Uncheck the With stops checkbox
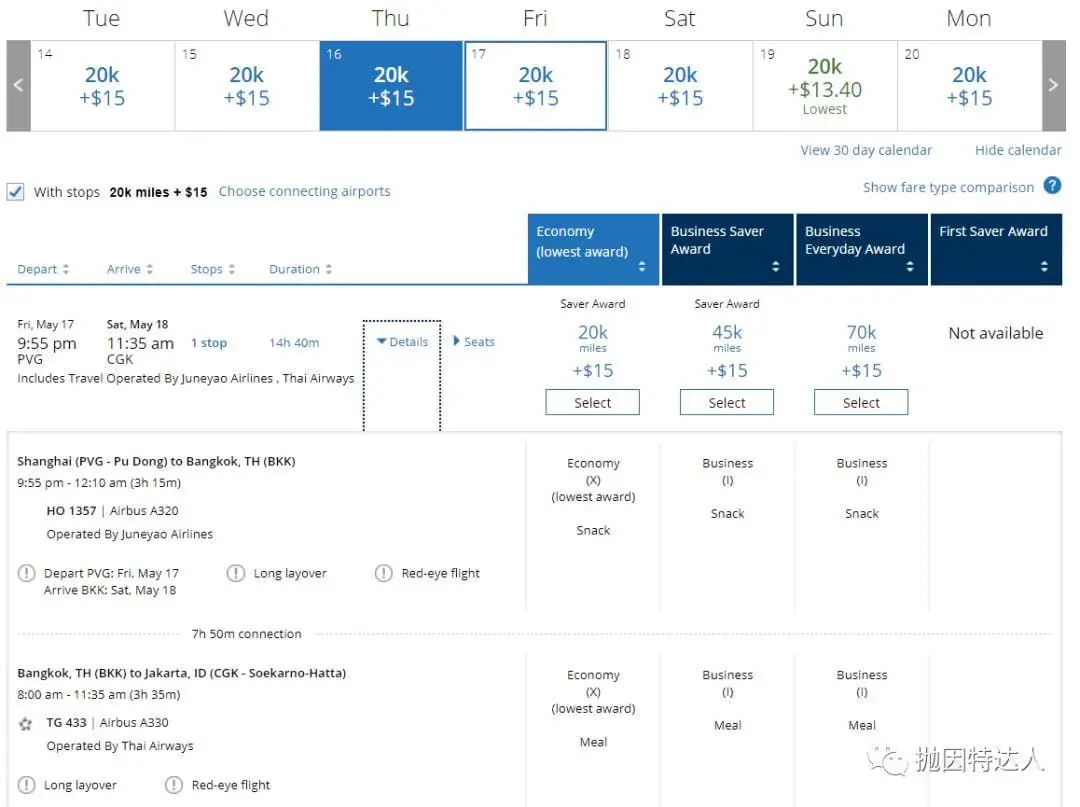The height and width of the screenshot is (807, 1080). point(16,192)
